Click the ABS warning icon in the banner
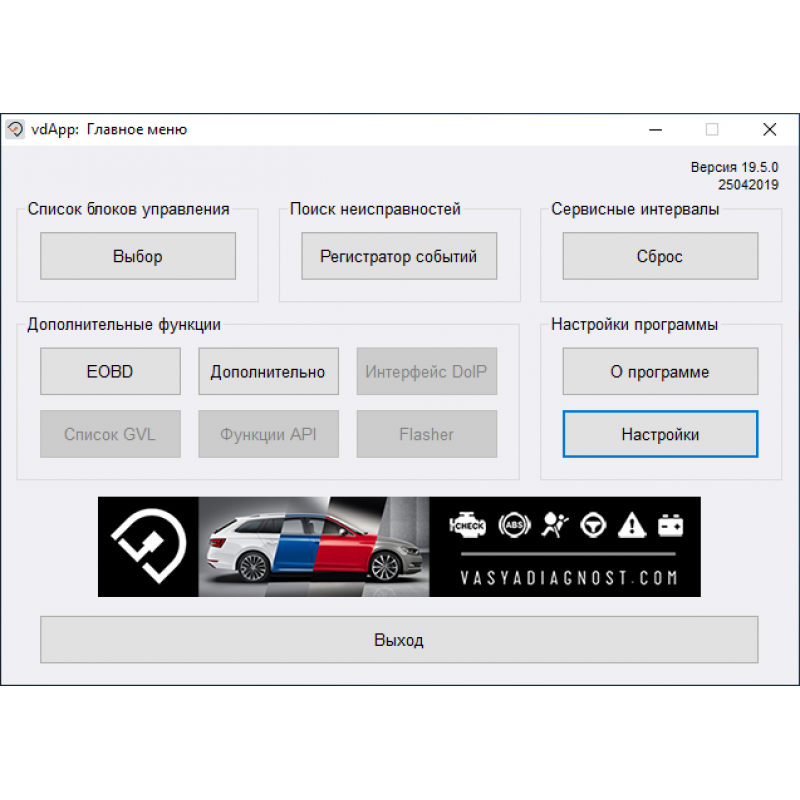Screen dimensions: 800x800 [x=514, y=524]
